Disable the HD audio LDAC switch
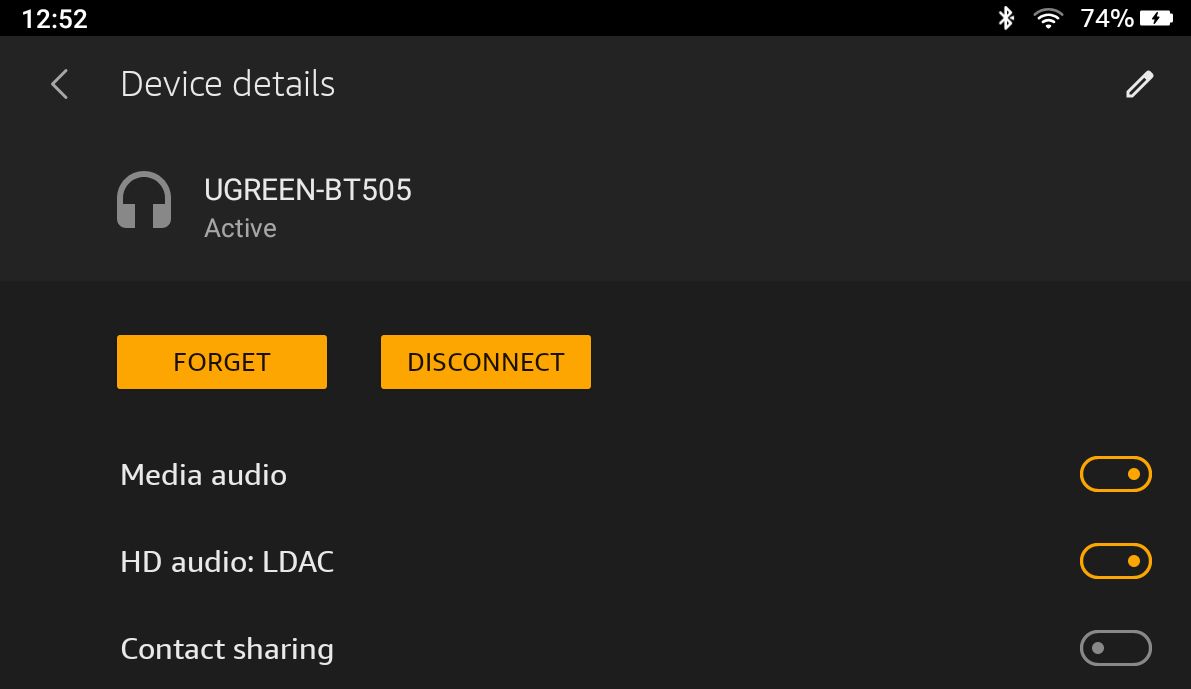 [x=1115, y=561]
